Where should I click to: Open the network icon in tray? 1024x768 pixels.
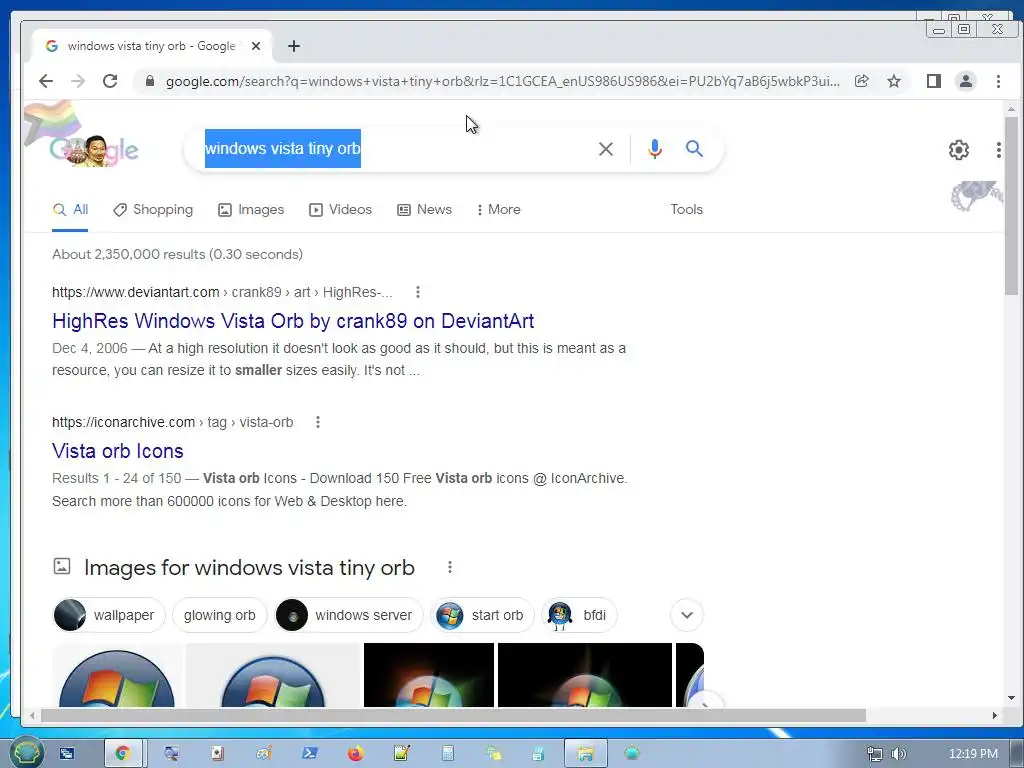pos(874,754)
